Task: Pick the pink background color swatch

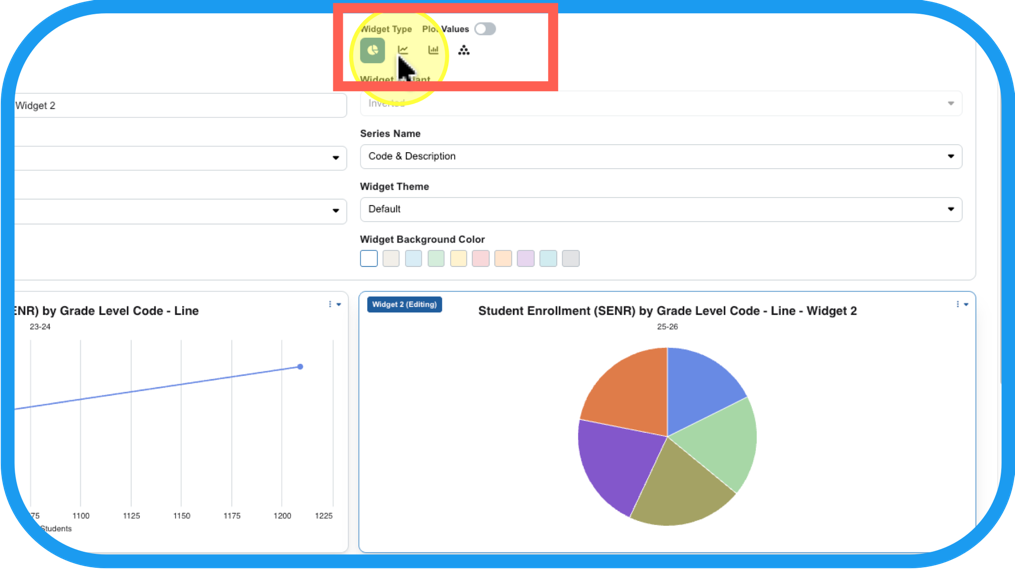Action: point(481,259)
